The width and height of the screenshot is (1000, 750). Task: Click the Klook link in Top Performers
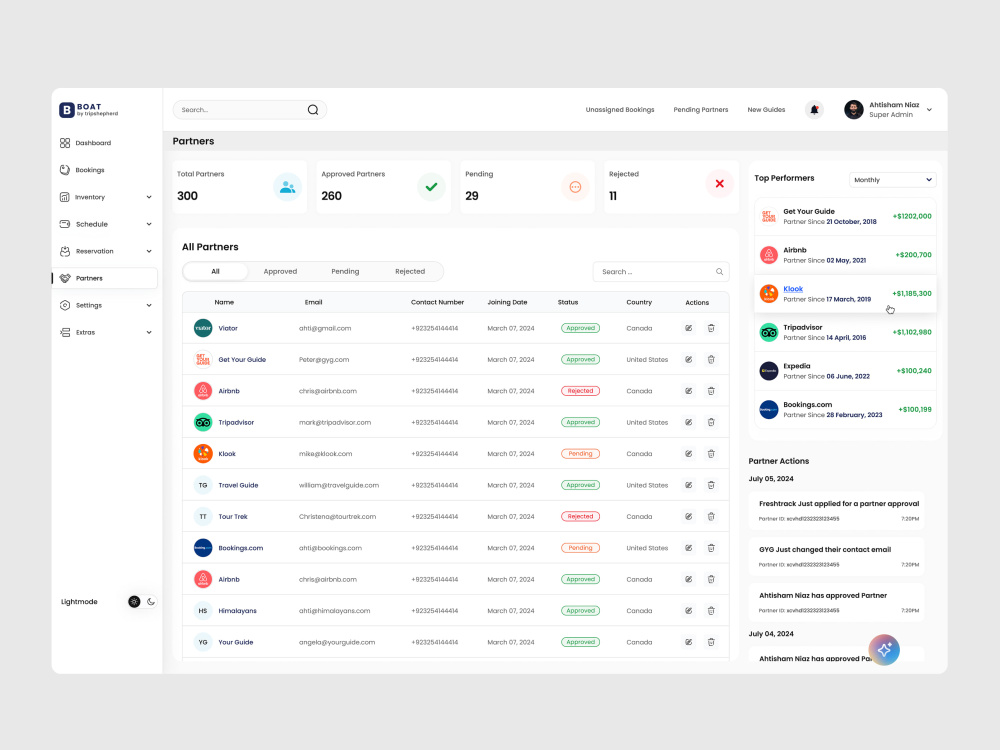(793, 289)
